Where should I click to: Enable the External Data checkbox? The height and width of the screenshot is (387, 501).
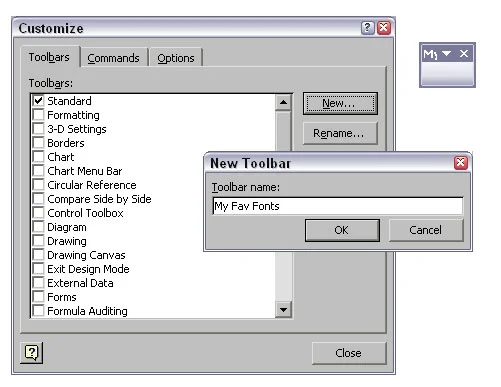click(x=39, y=283)
